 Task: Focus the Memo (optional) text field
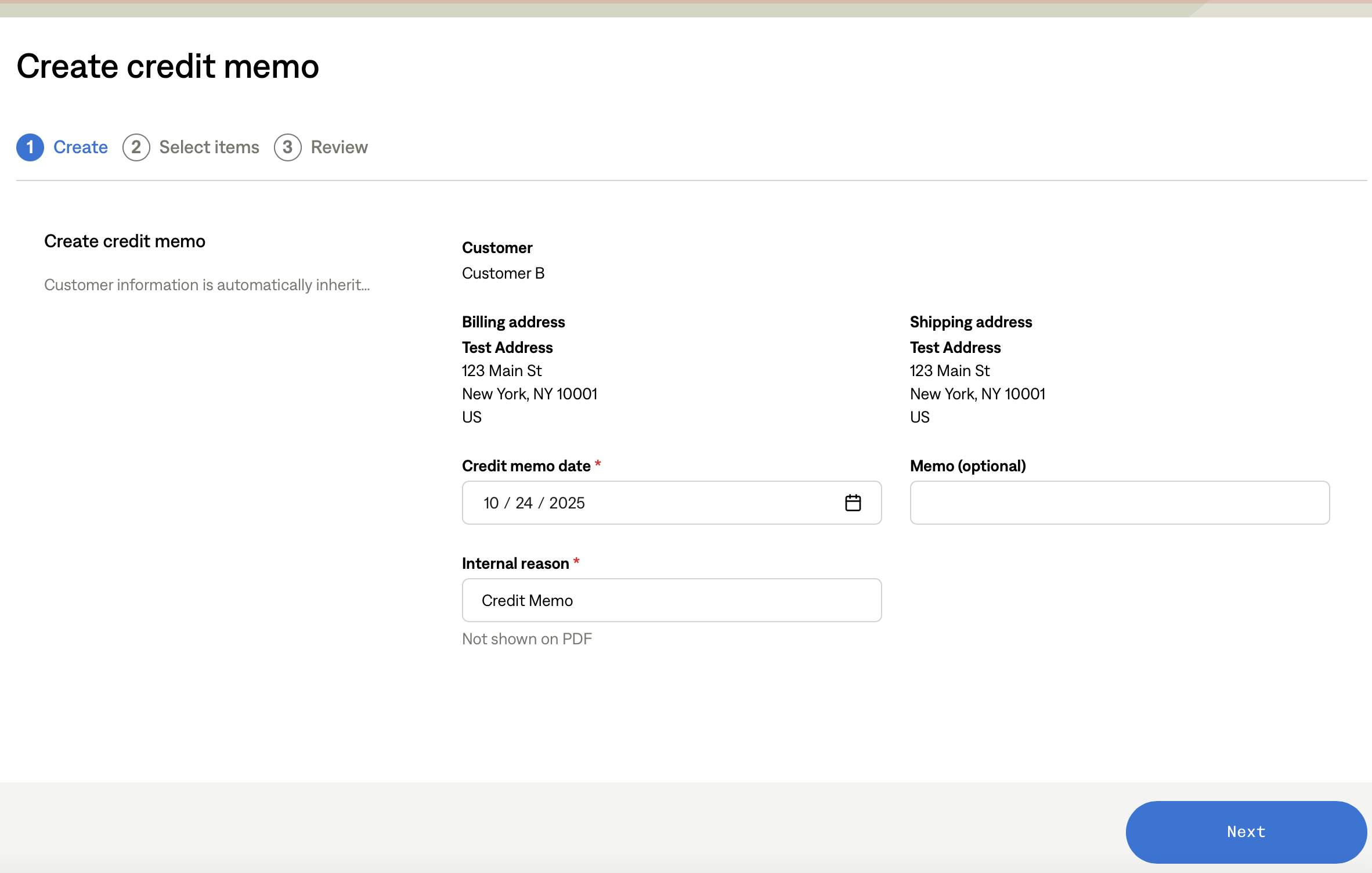1119,503
